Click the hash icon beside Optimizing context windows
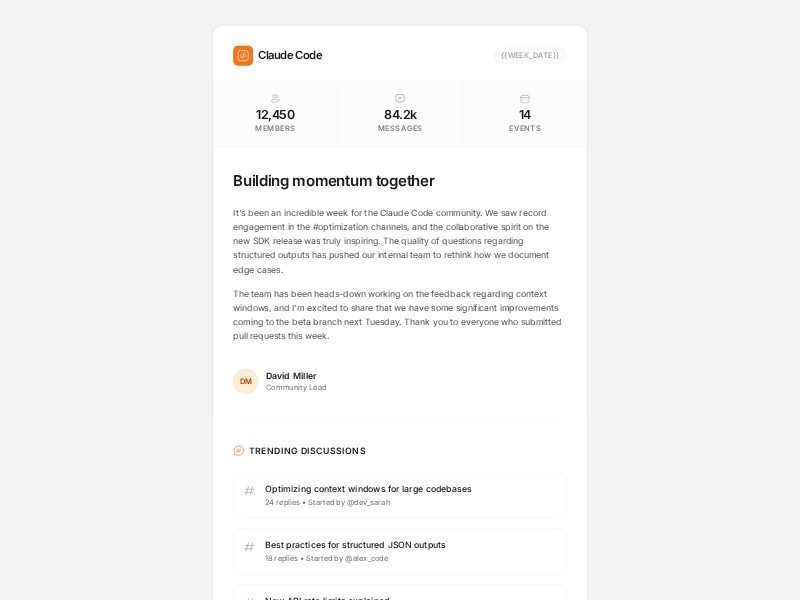 [249, 491]
